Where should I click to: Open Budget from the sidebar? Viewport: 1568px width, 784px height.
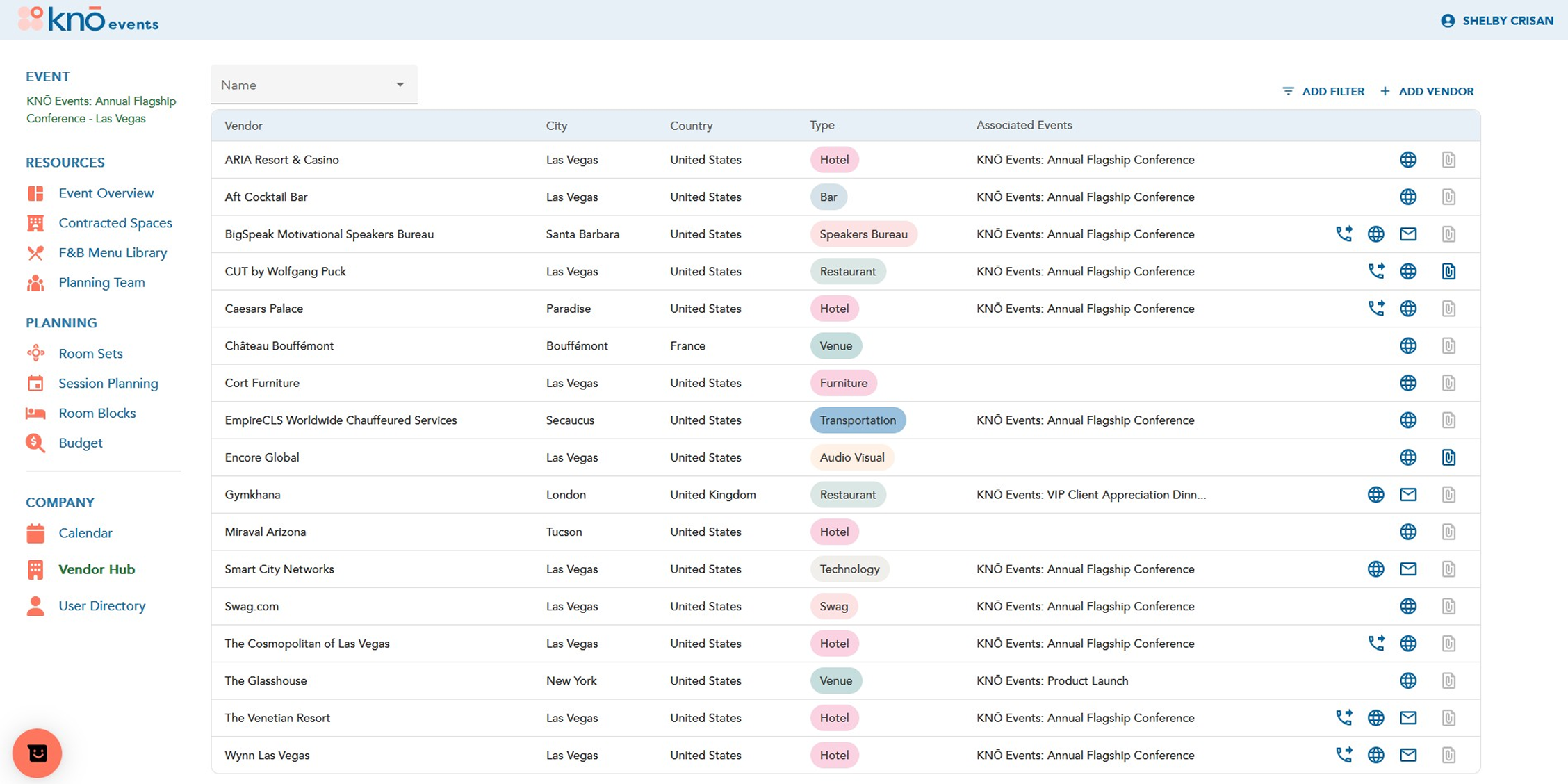[80, 443]
